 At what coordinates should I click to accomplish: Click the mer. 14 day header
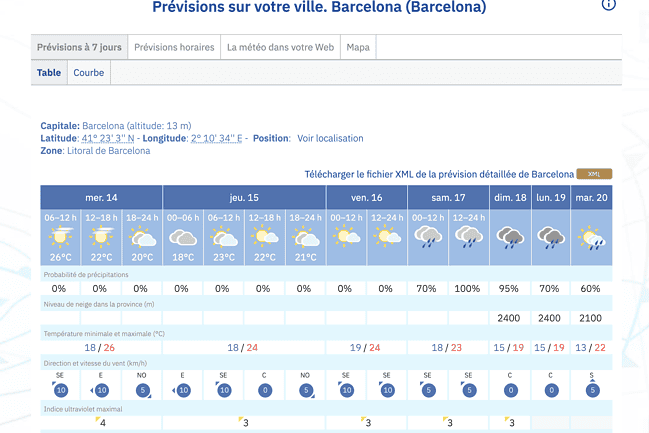click(x=101, y=197)
